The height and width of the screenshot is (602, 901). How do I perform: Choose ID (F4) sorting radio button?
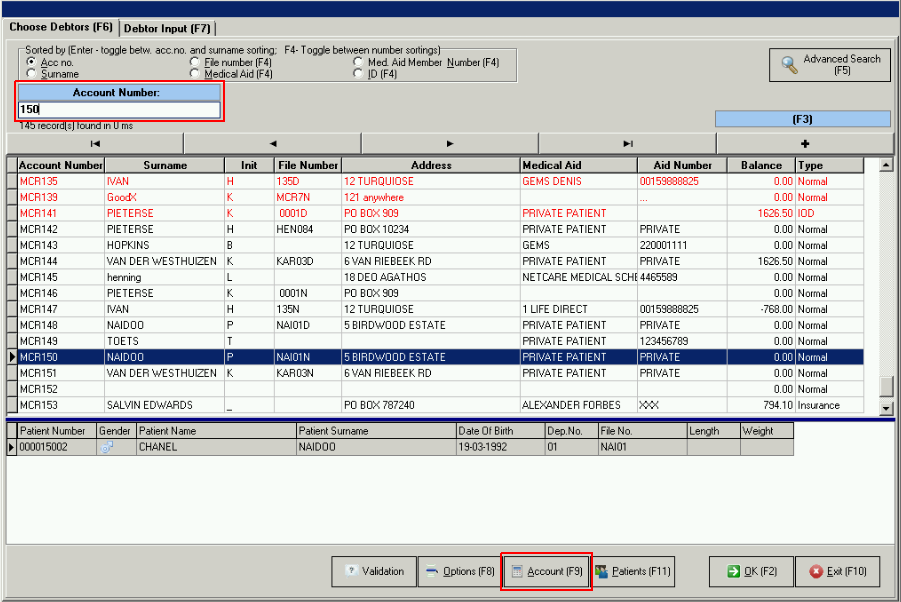click(359, 74)
